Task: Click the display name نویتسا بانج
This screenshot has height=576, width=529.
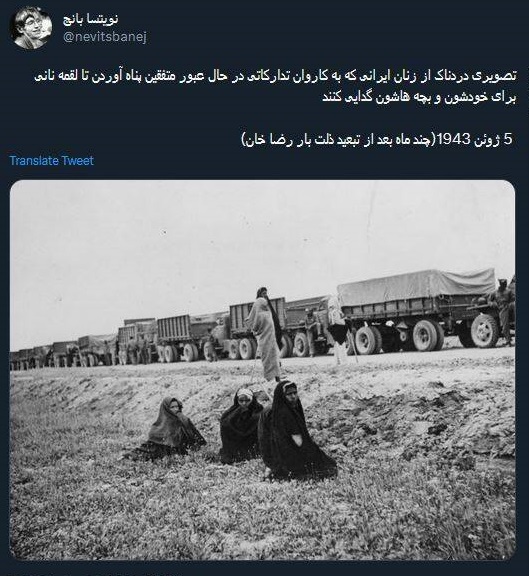Action: (91, 19)
